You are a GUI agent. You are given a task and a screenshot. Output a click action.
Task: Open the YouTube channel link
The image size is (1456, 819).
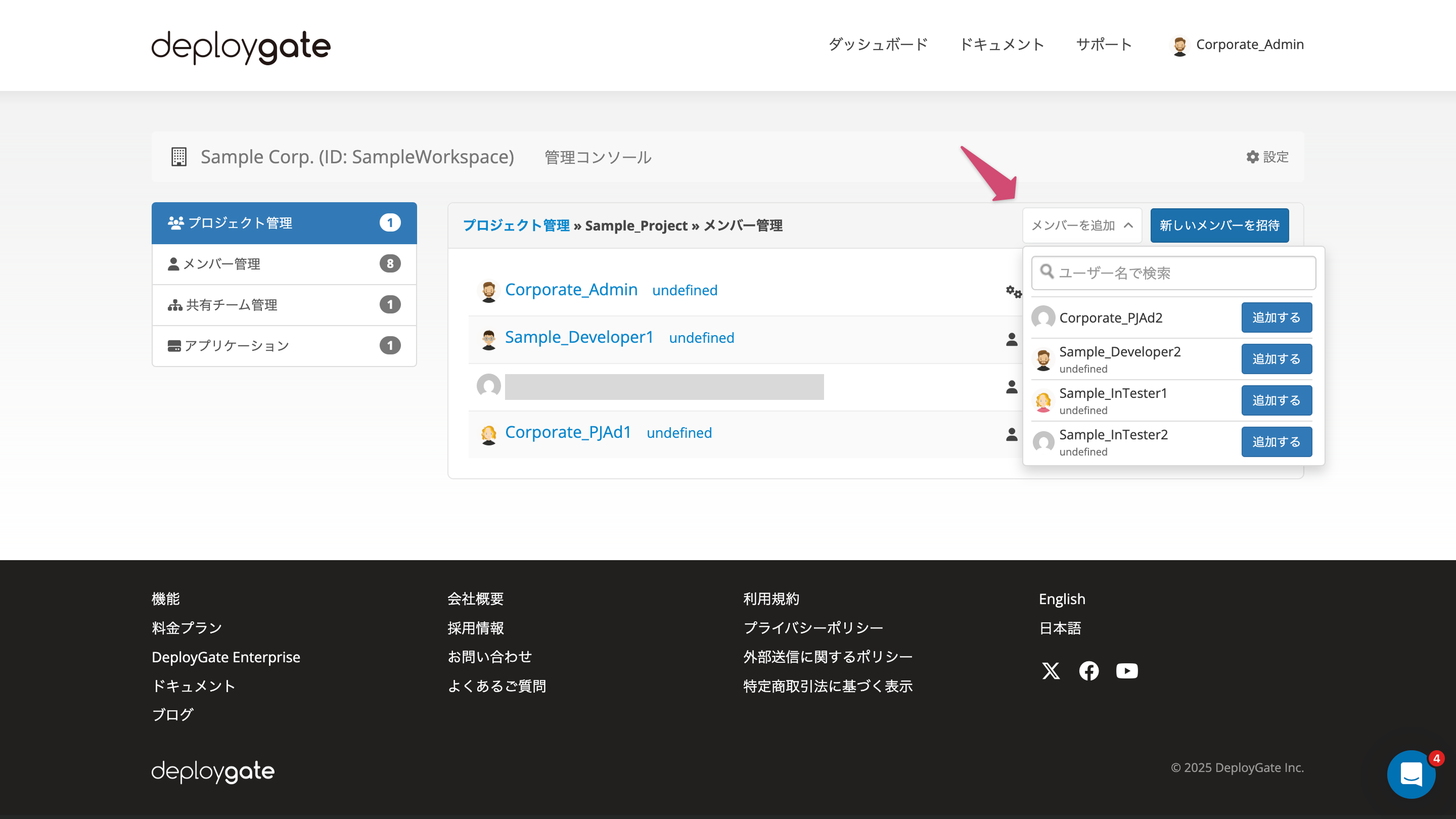1126,671
